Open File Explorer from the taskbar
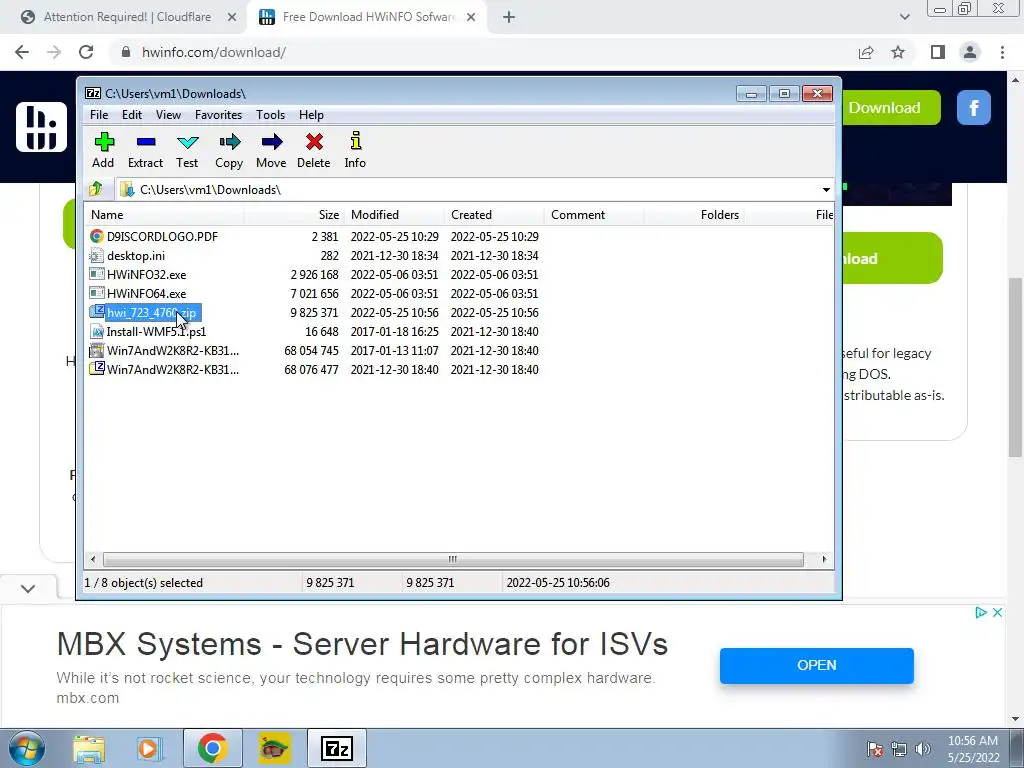 click(x=89, y=748)
